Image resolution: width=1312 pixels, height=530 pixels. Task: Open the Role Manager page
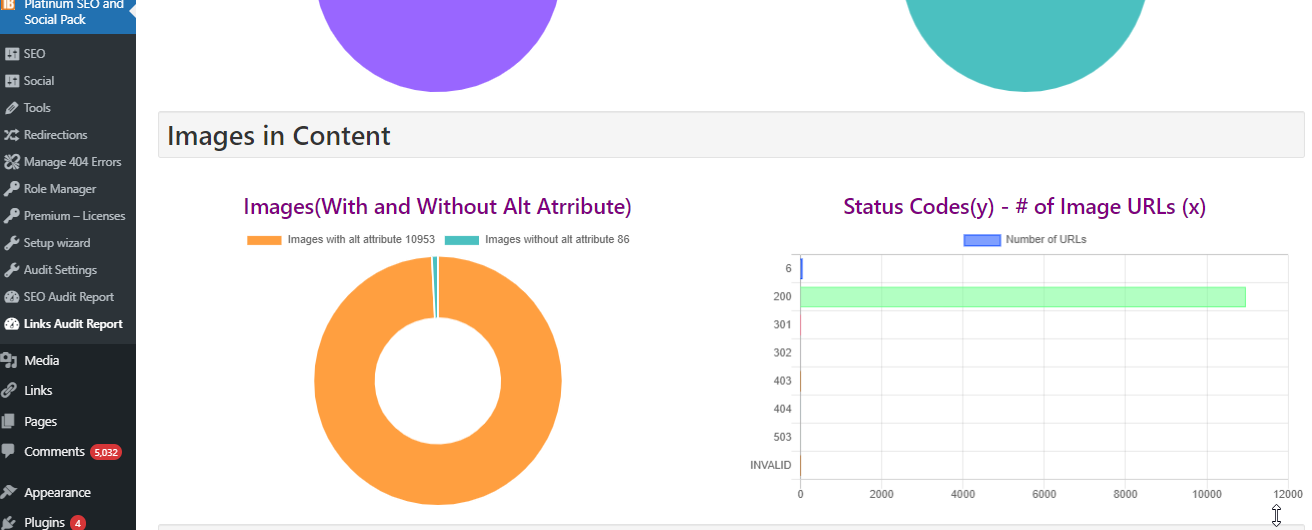(x=60, y=189)
